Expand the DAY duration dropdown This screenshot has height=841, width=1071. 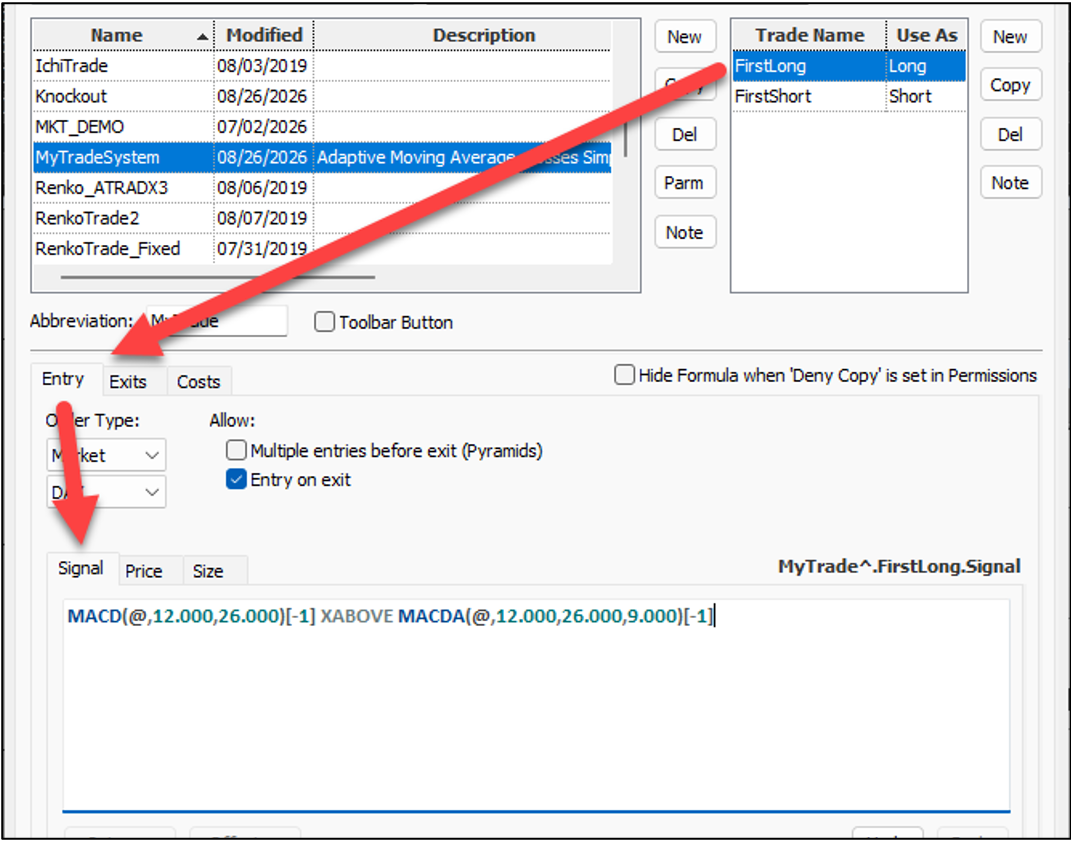pos(106,492)
